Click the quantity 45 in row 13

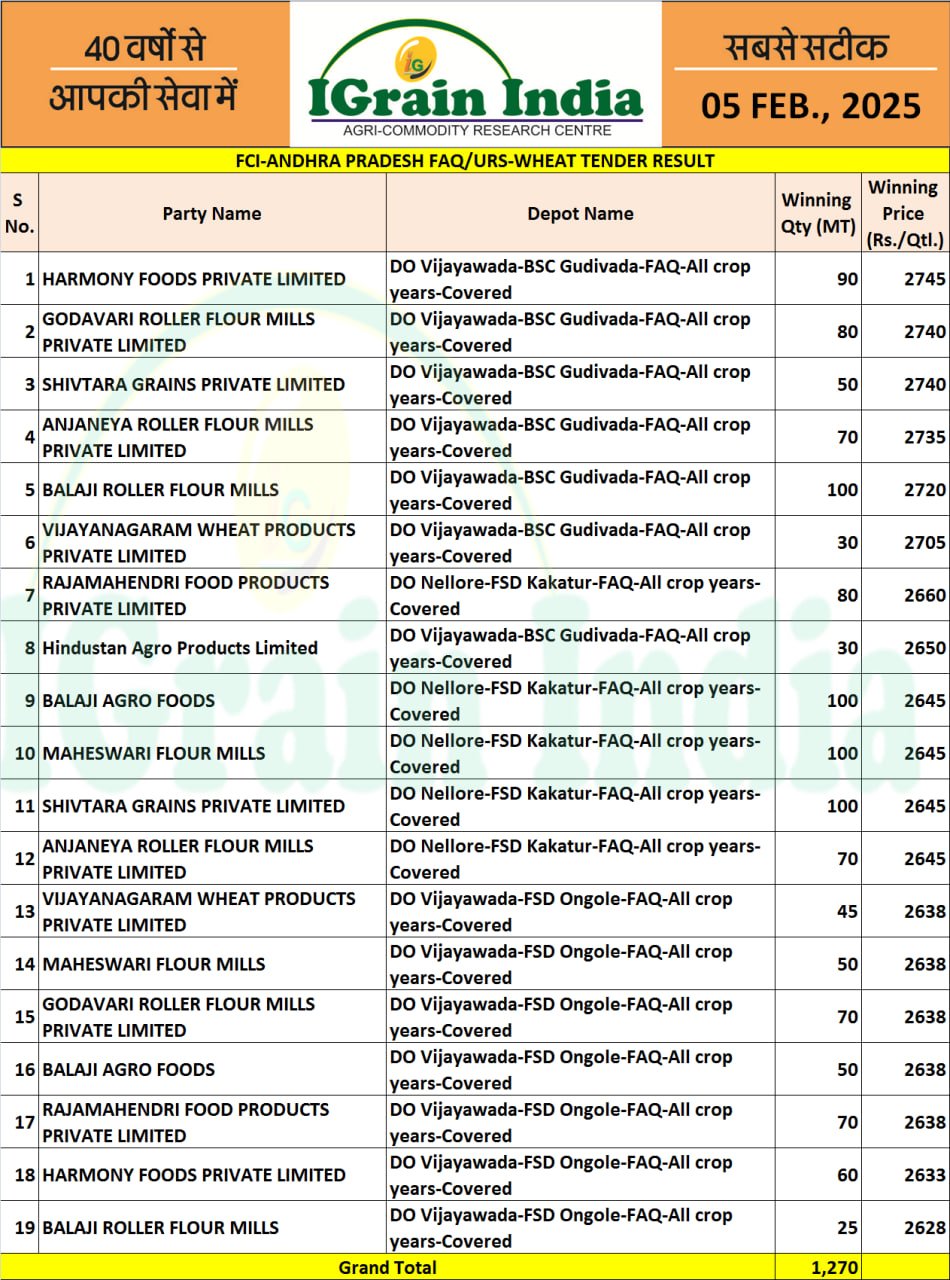tap(846, 911)
